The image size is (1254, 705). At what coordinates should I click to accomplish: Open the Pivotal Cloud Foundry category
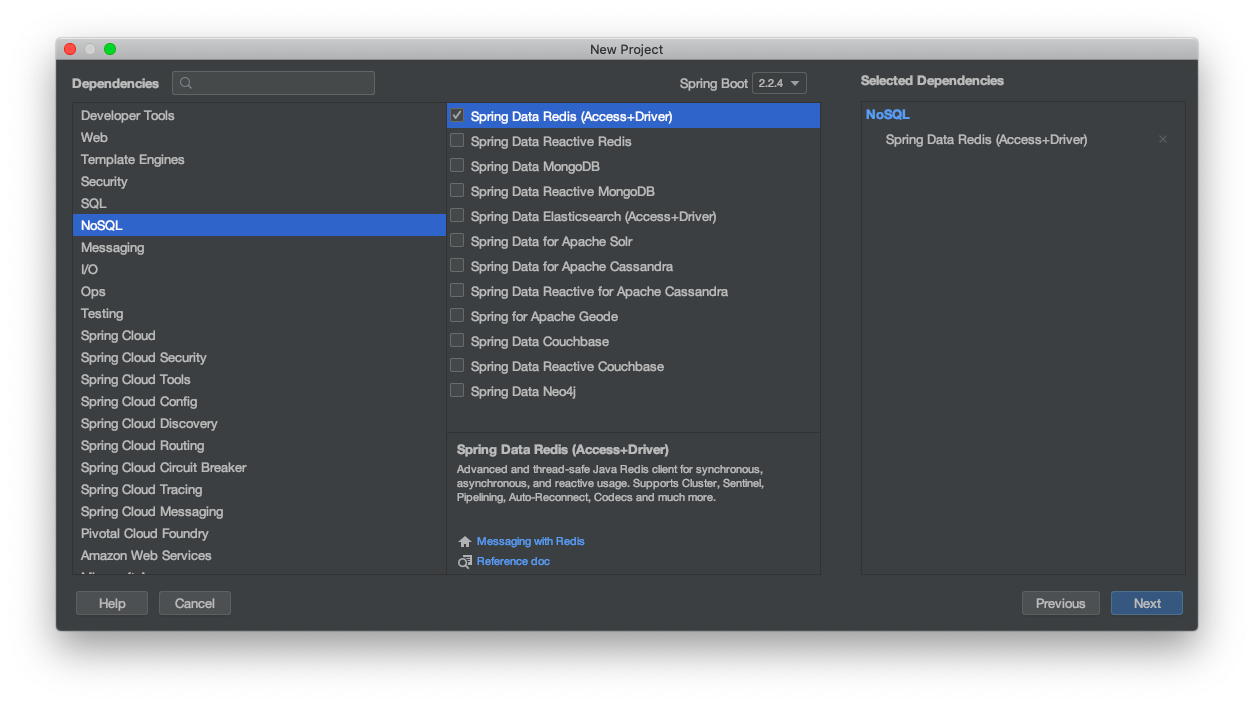259,534
